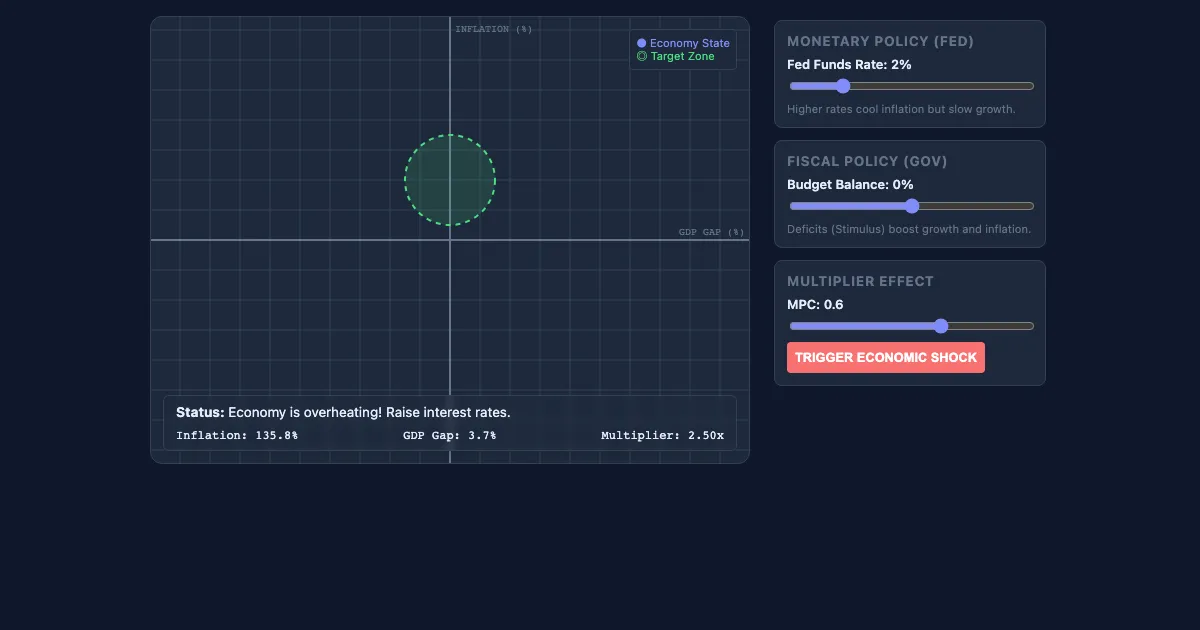Click the MPC slider handle
Screen dimensions: 1200x630
(x=940, y=326)
